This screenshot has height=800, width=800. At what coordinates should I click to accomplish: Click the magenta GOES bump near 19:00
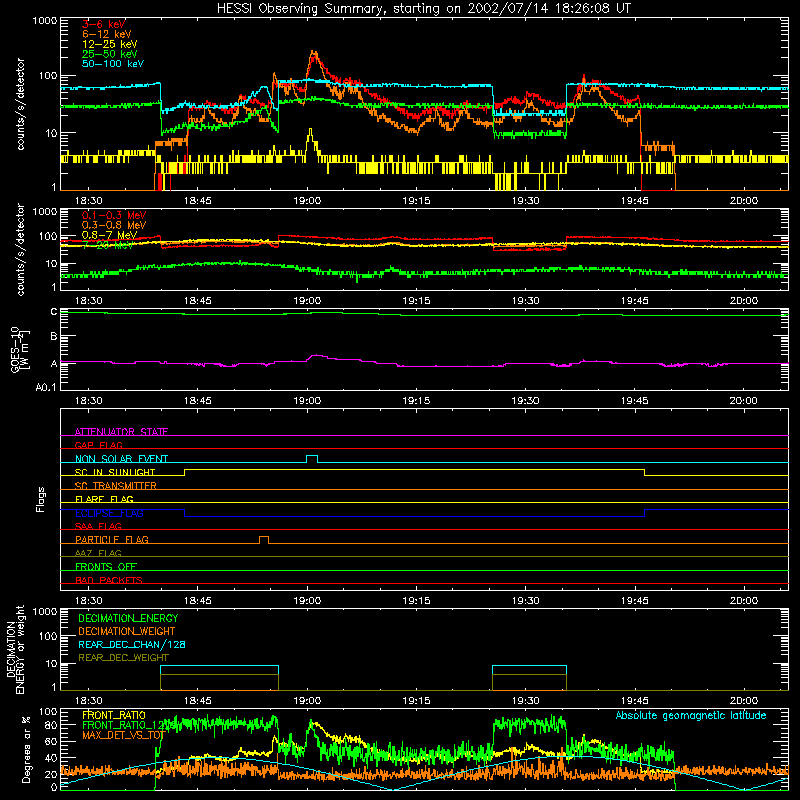click(x=317, y=356)
